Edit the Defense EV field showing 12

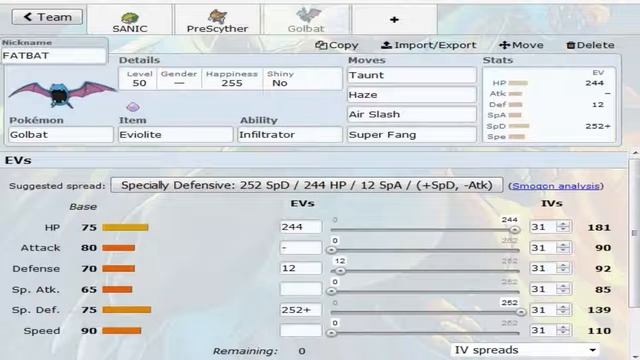[x=301, y=269]
